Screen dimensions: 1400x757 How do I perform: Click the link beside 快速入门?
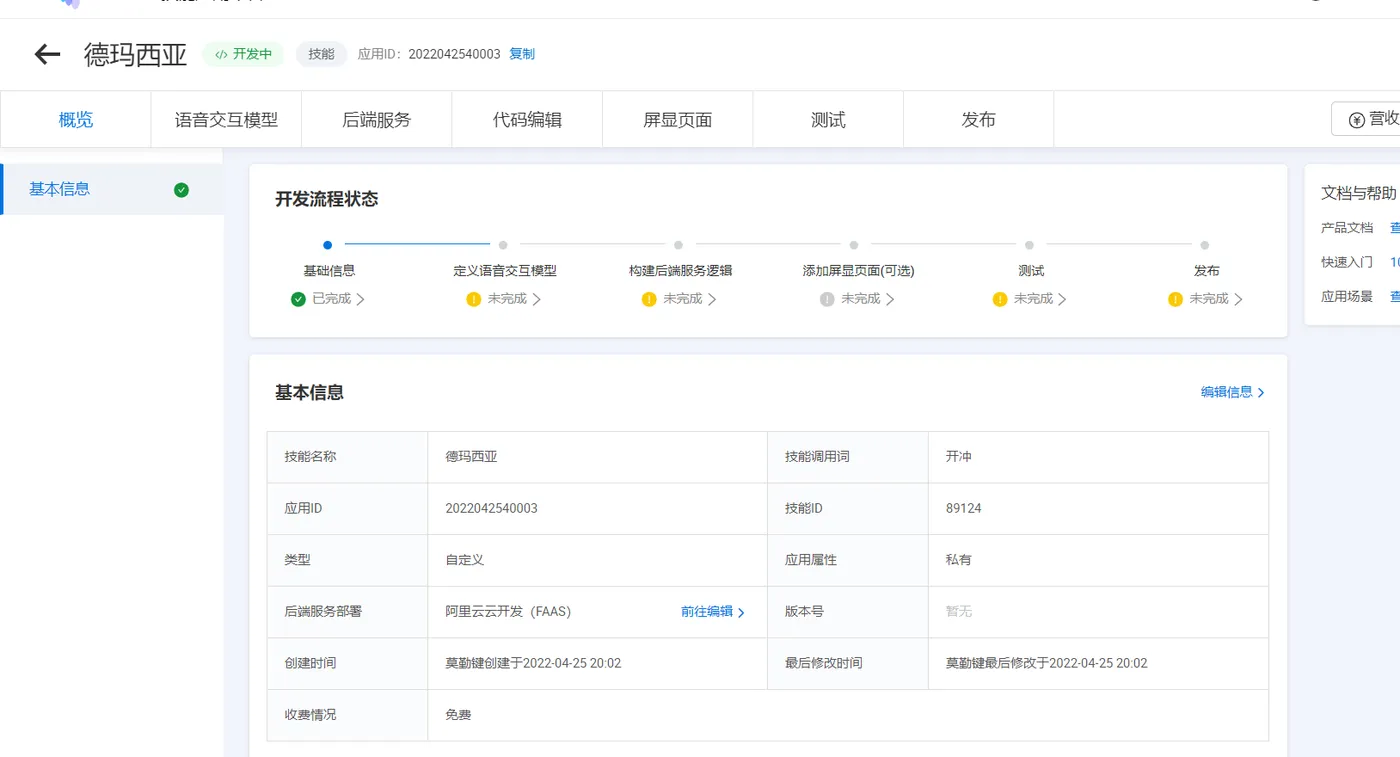tap(1395, 262)
